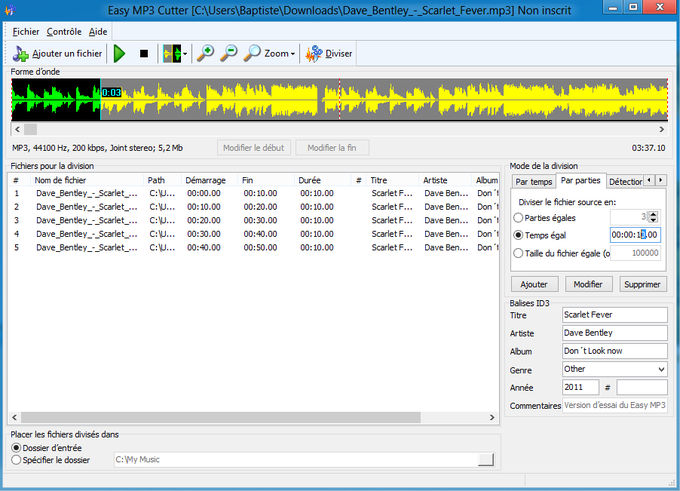Open the dropdown arrow beside waveform selection icon
Image resolution: width=680 pixels, height=491 pixels.
click(x=185, y=54)
